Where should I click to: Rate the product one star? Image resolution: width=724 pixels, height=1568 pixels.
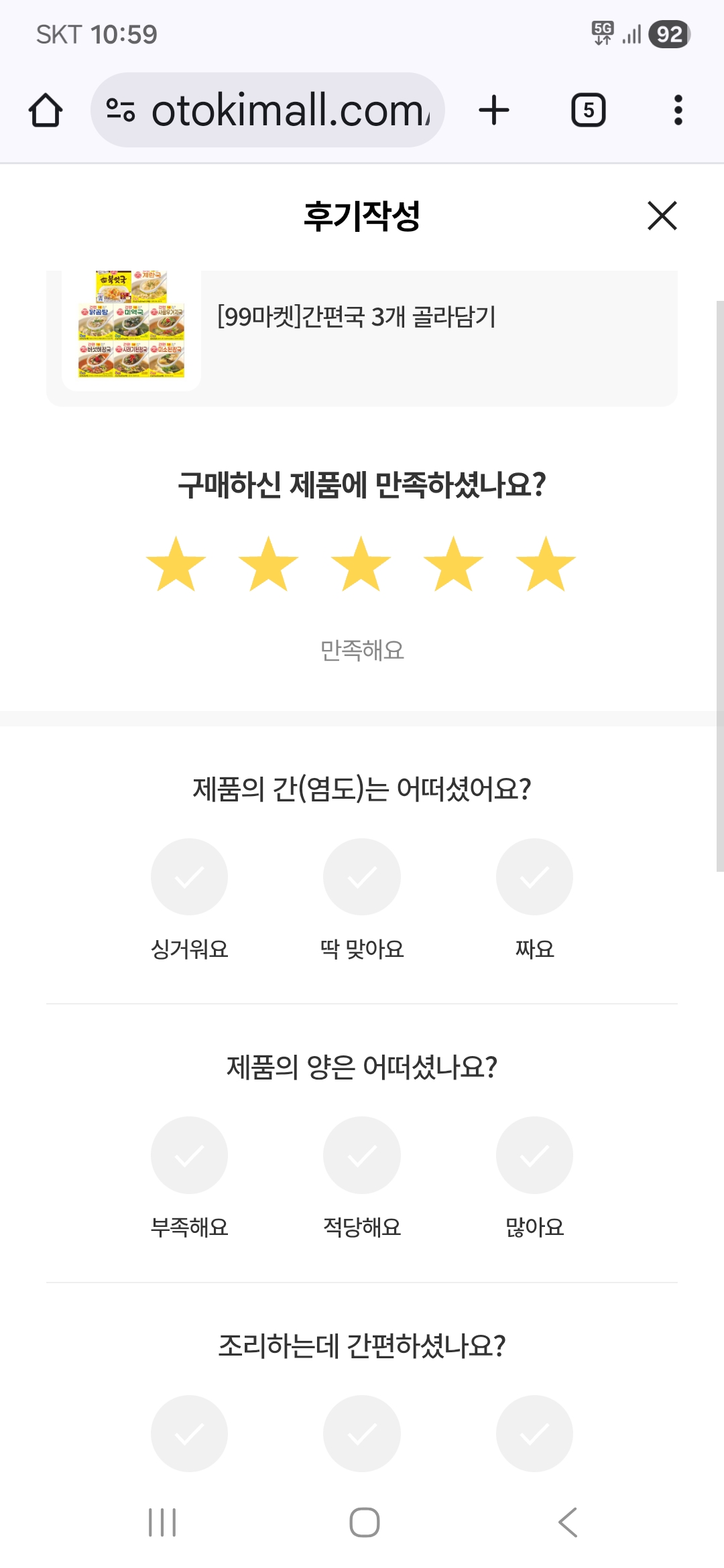[x=176, y=564]
